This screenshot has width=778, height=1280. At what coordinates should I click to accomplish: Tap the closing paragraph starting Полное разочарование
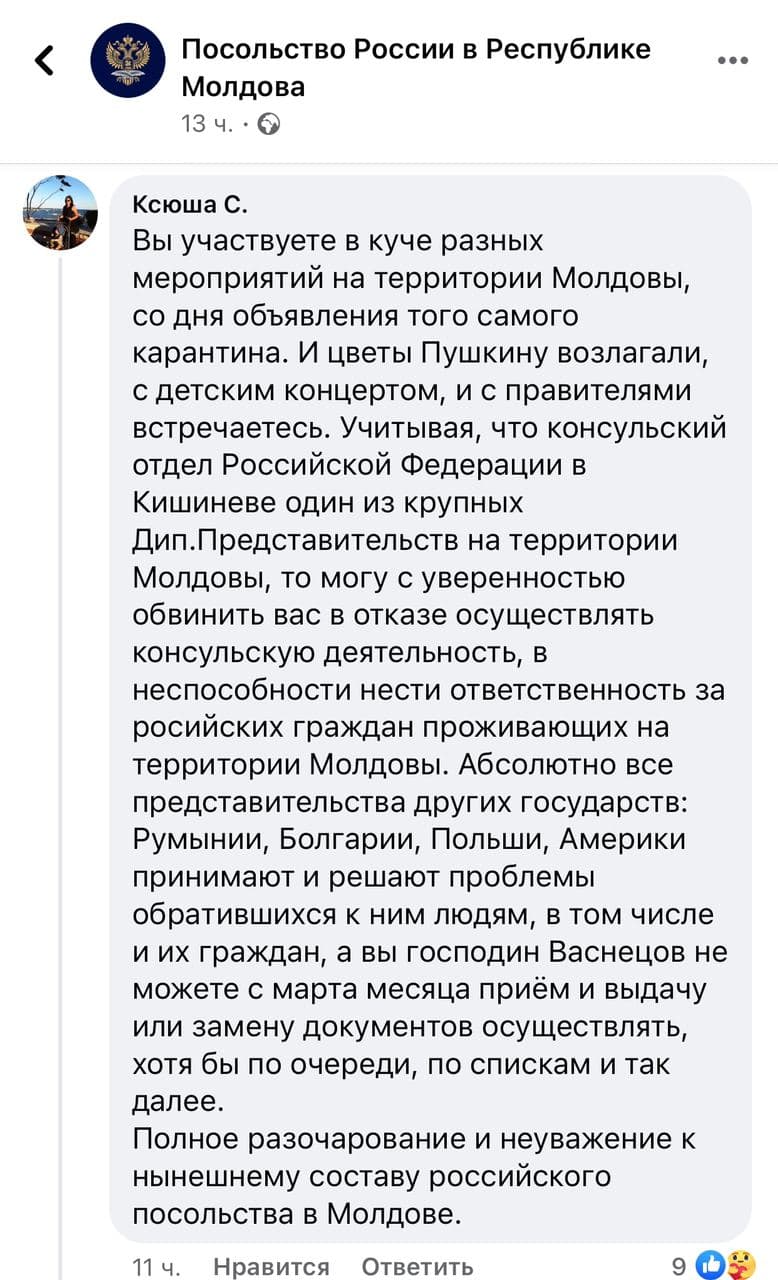coord(414,1176)
